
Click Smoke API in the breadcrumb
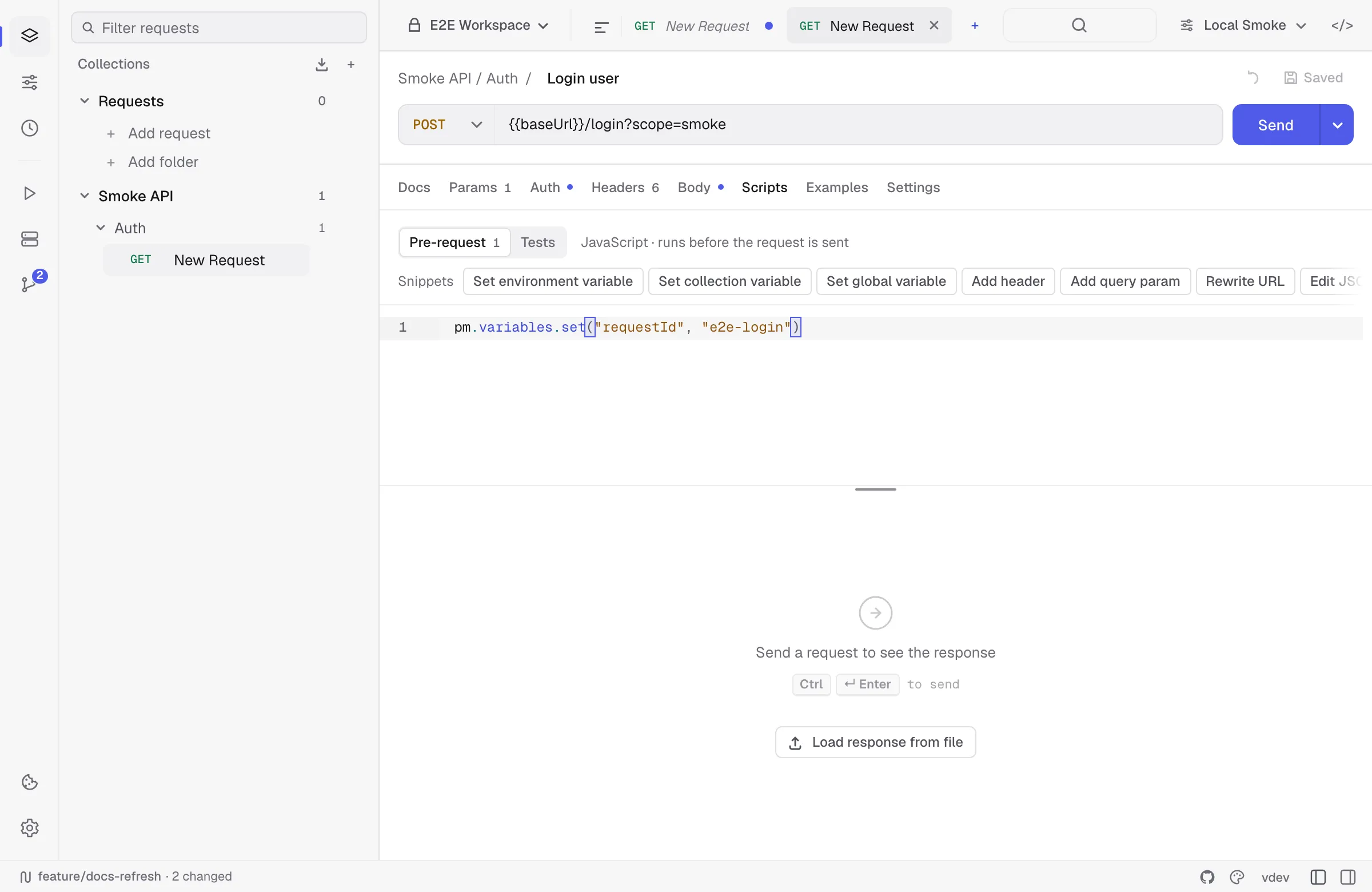click(434, 78)
